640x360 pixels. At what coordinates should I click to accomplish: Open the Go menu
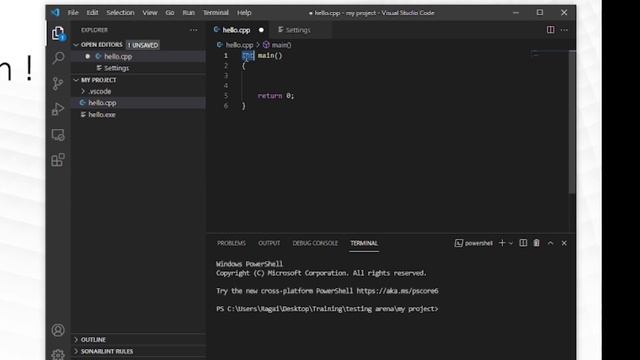170,13
